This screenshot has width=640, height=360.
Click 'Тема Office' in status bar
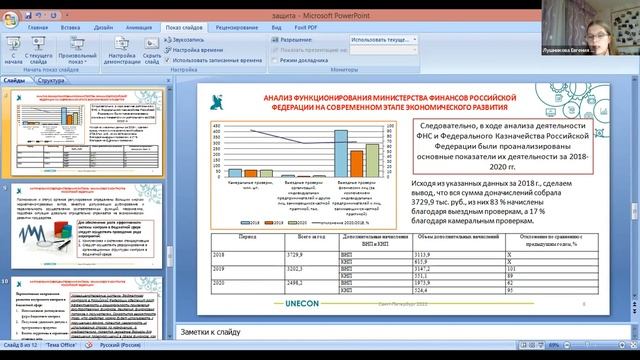[61, 345]
